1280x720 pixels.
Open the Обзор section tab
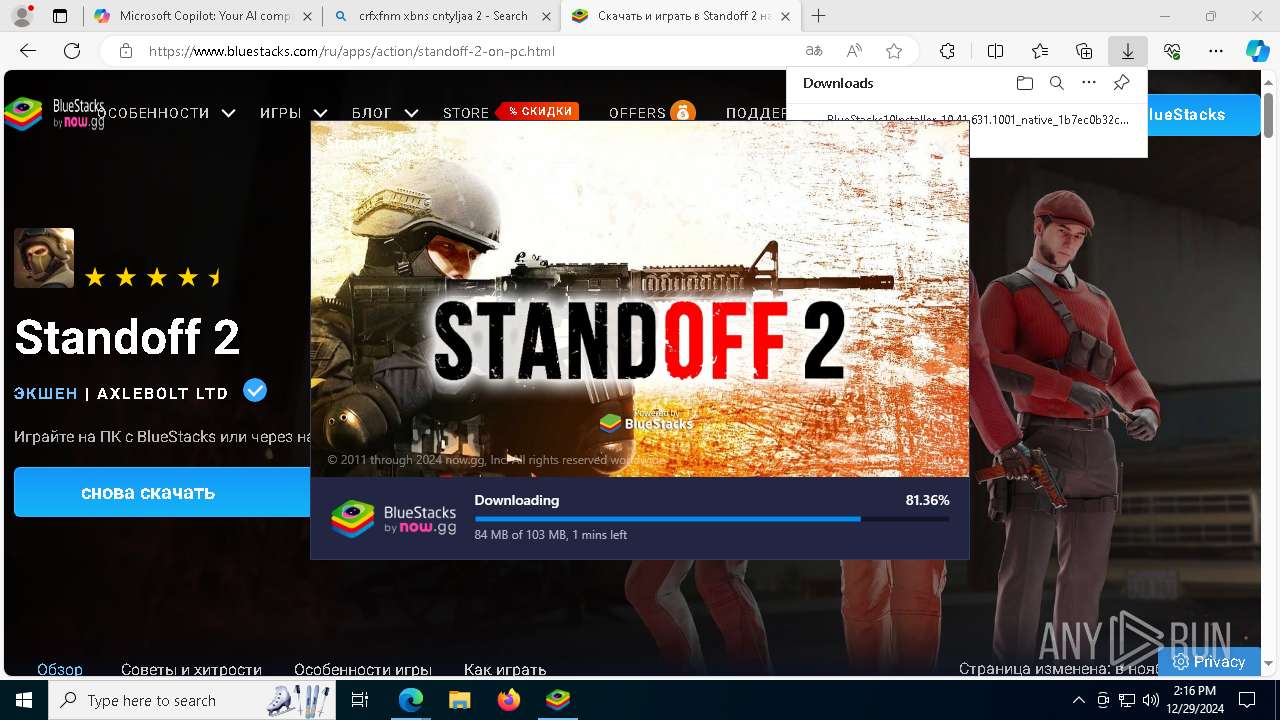point(60,669)
